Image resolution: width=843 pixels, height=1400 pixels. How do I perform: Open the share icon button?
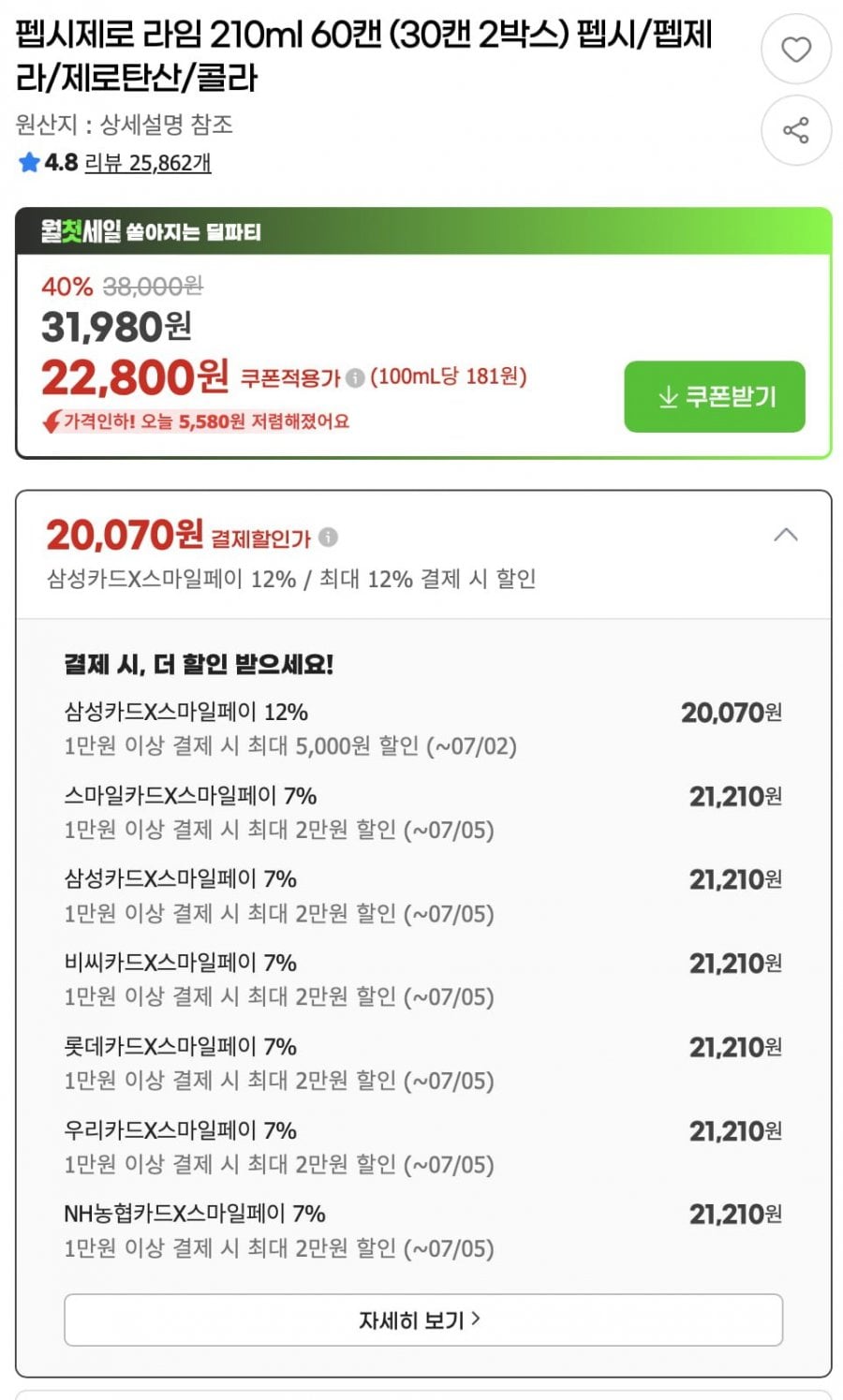tap(795, 130)
